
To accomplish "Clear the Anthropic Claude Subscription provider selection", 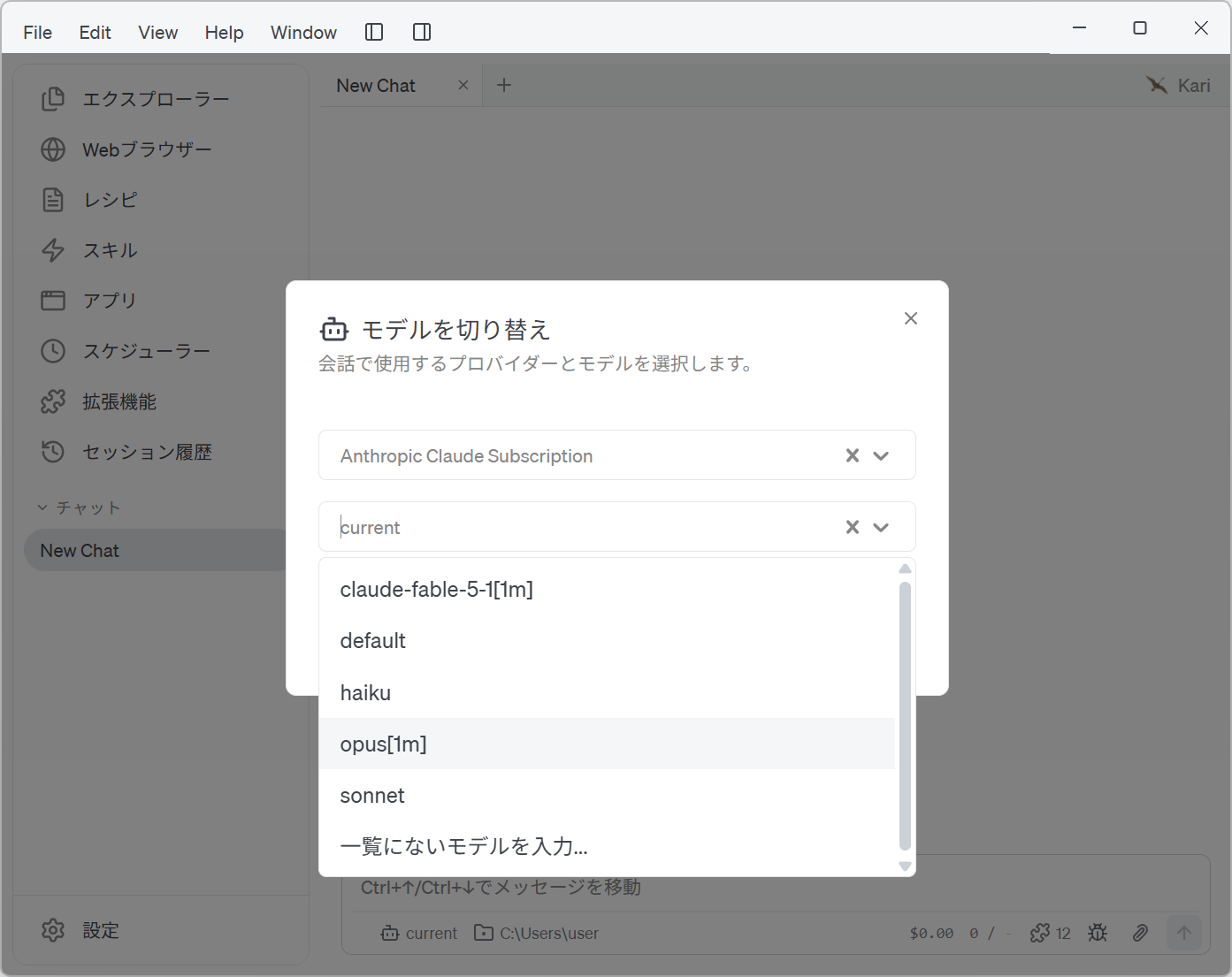I will 853,455.
